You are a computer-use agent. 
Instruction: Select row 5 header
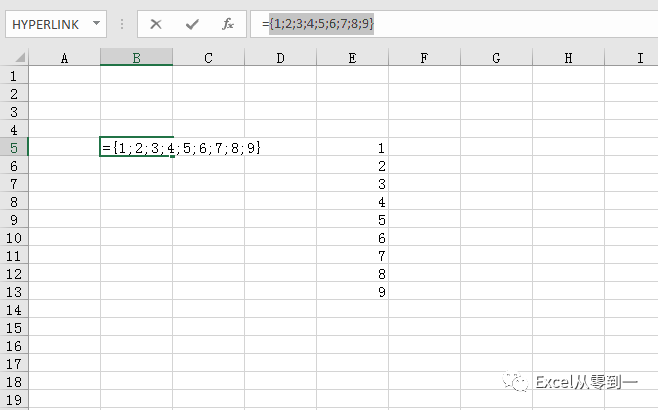[14, 148]
